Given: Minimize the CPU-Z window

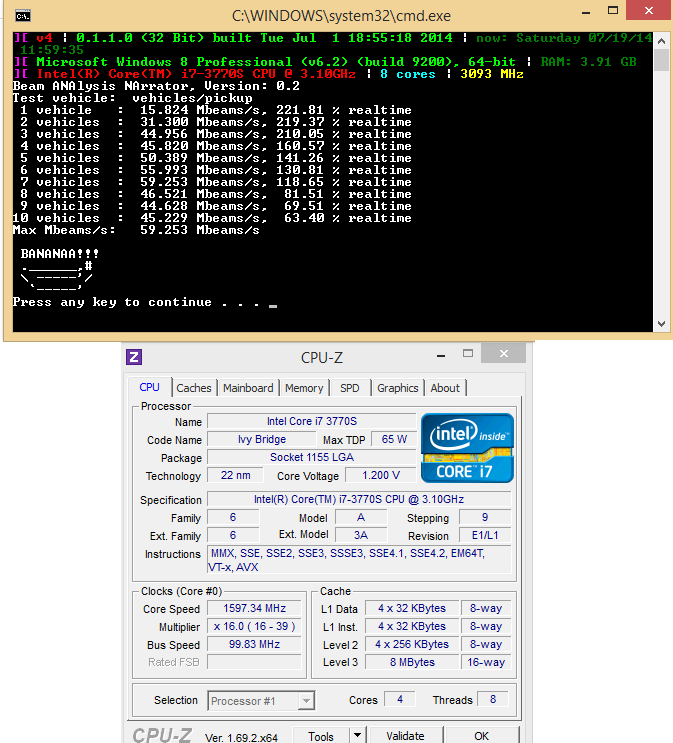Looking at the screenshot, I should tap(441, 355).
